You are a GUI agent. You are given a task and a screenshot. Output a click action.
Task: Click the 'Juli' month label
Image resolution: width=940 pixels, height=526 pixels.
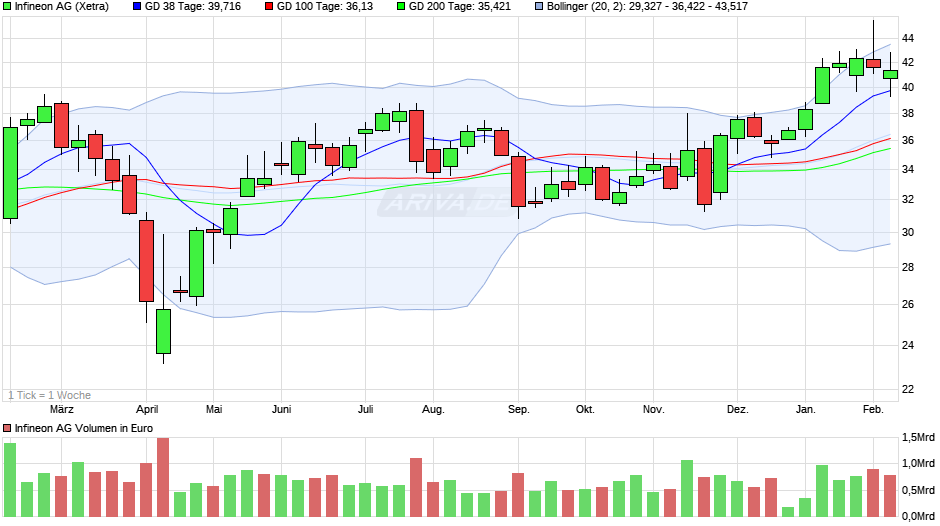(x=366, y=409)
